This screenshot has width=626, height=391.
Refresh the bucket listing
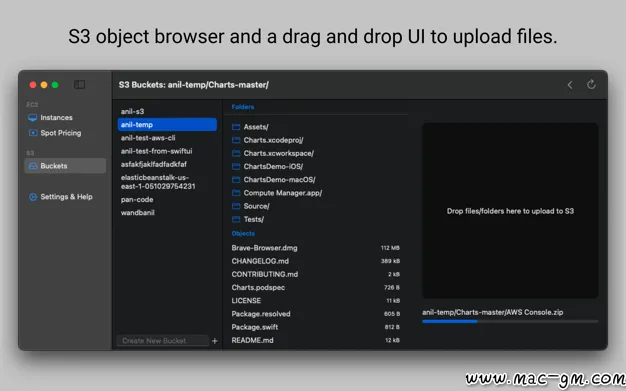591,84
